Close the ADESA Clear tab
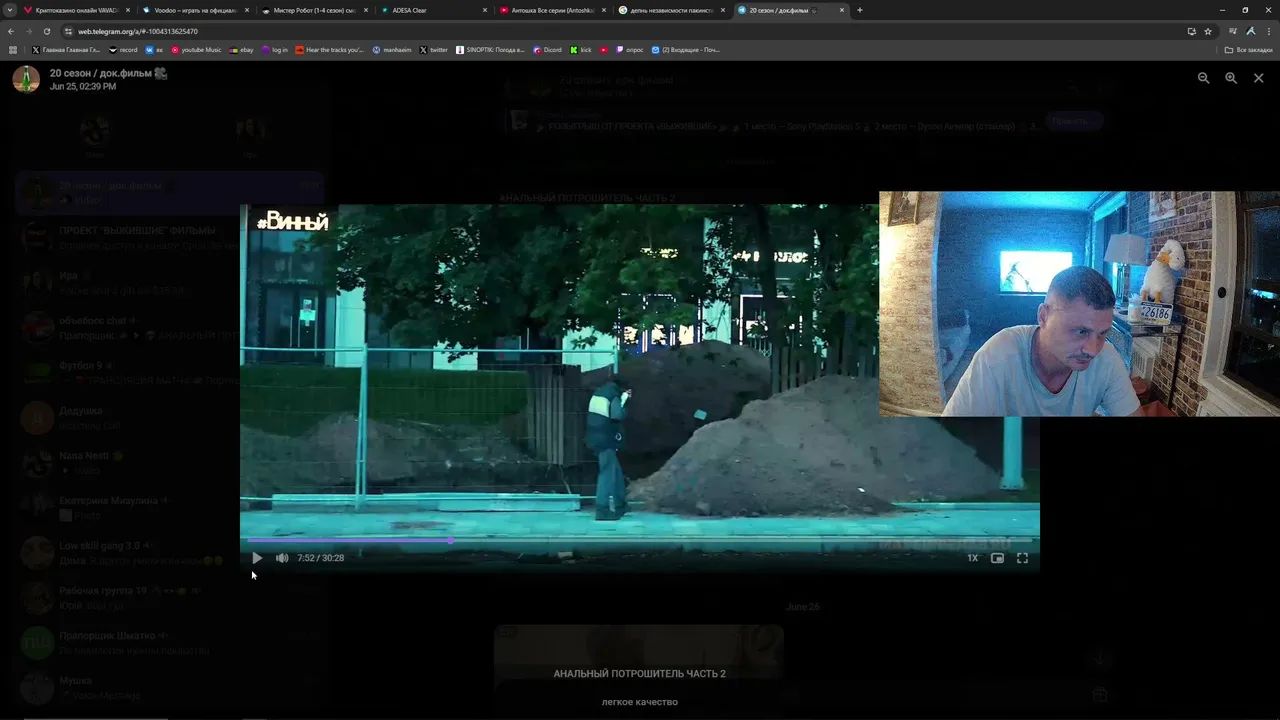This screenshot has height=720, width=1280. 485,10
